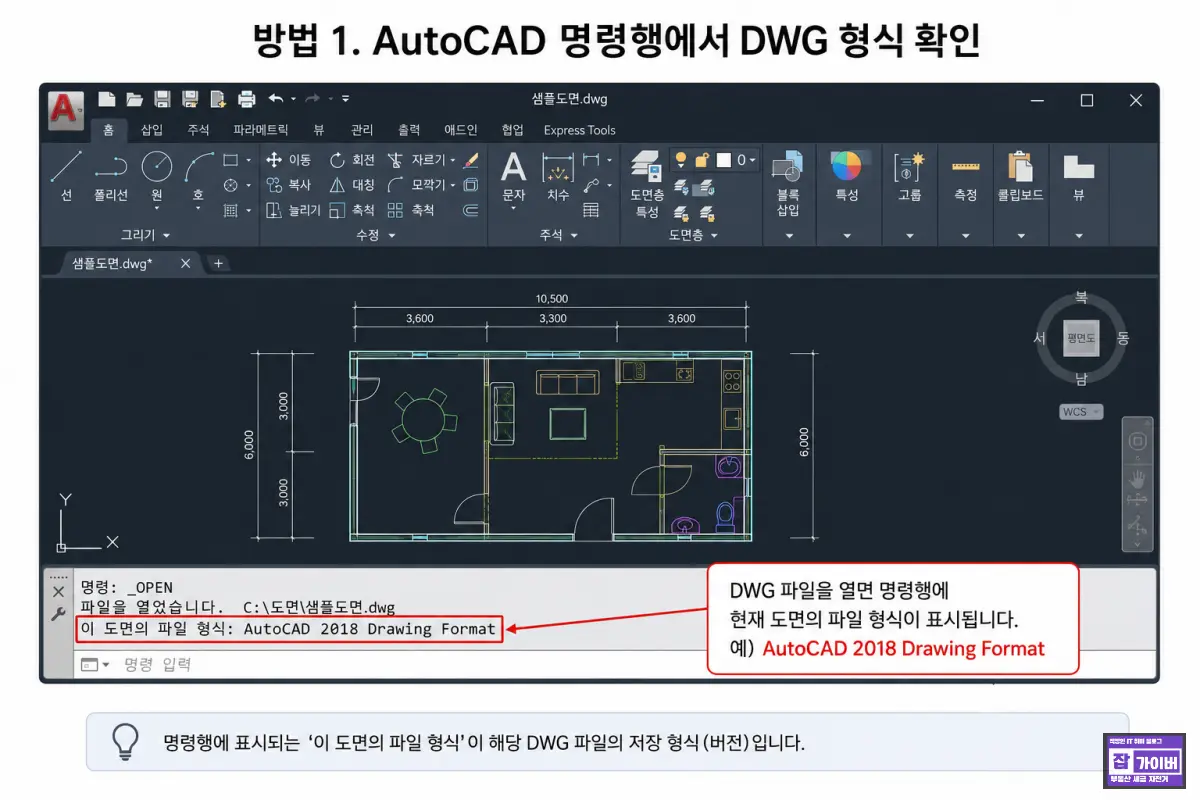Switch to the 삽입 ribbon tab
Viewport: 1200px width, 800px height.
point(152,130)
